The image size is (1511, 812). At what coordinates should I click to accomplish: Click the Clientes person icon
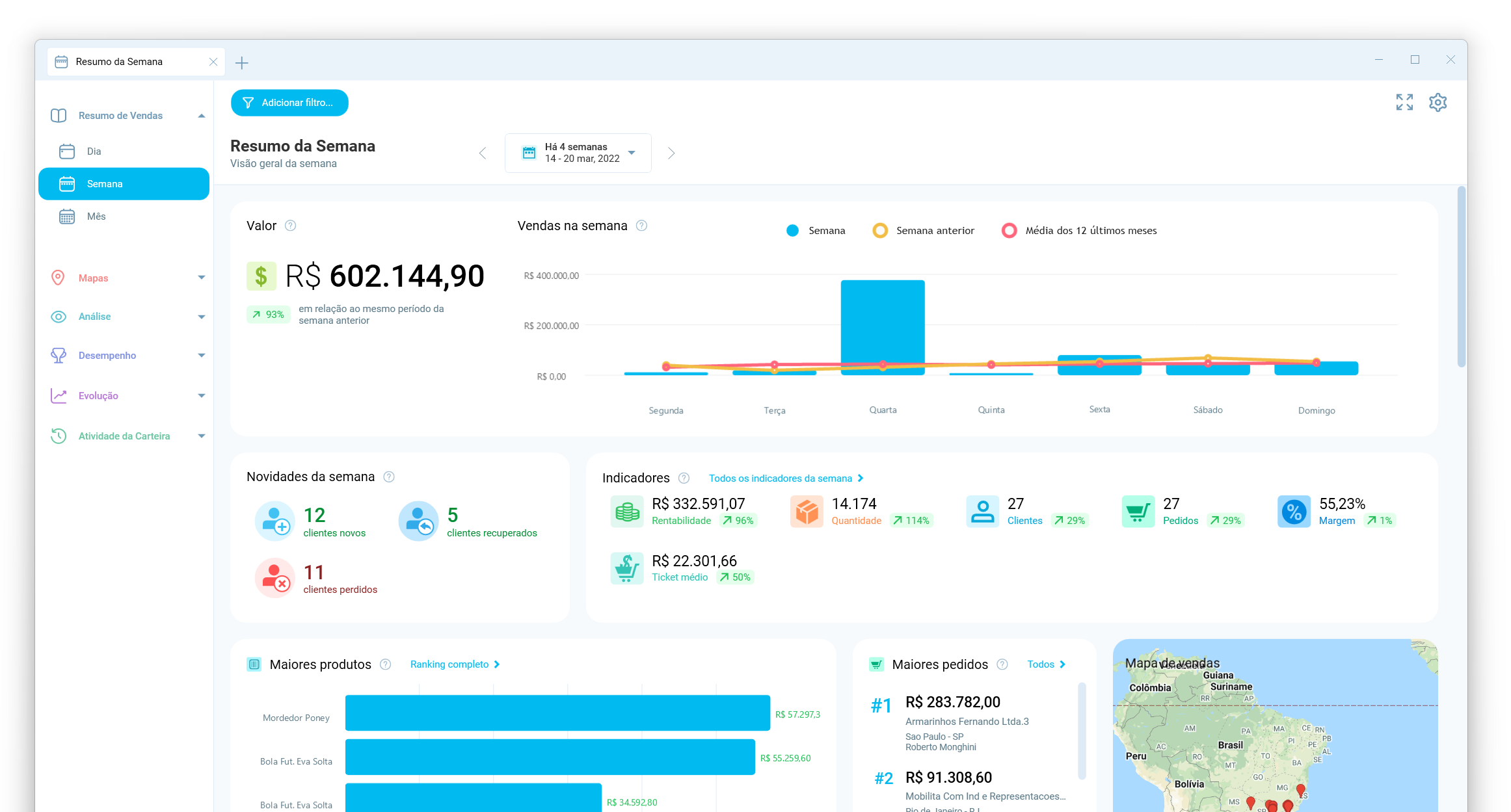(982, 512)
